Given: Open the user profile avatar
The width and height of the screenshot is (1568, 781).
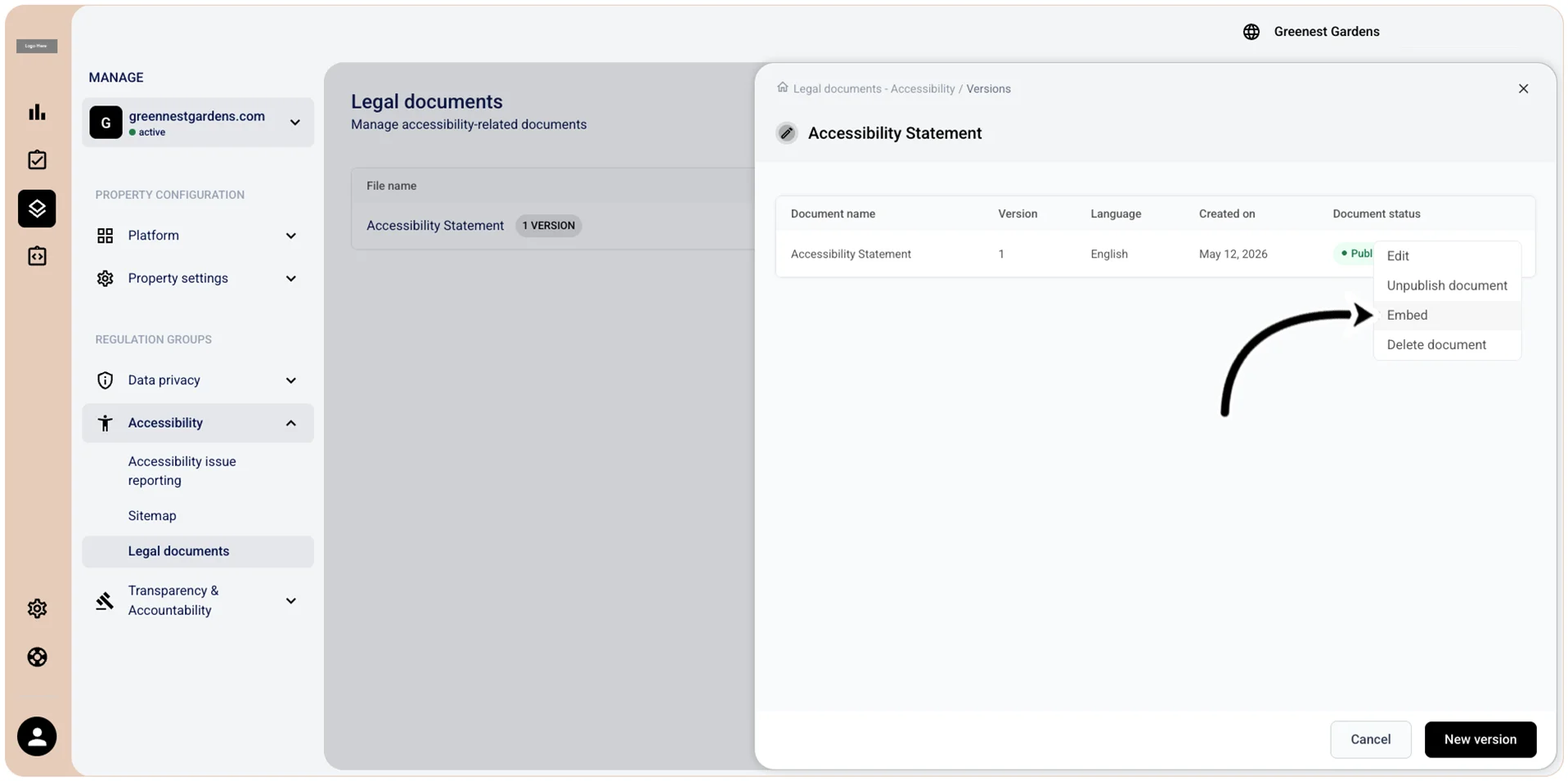Looking at the screenshot, I should (x=37, y=737).
